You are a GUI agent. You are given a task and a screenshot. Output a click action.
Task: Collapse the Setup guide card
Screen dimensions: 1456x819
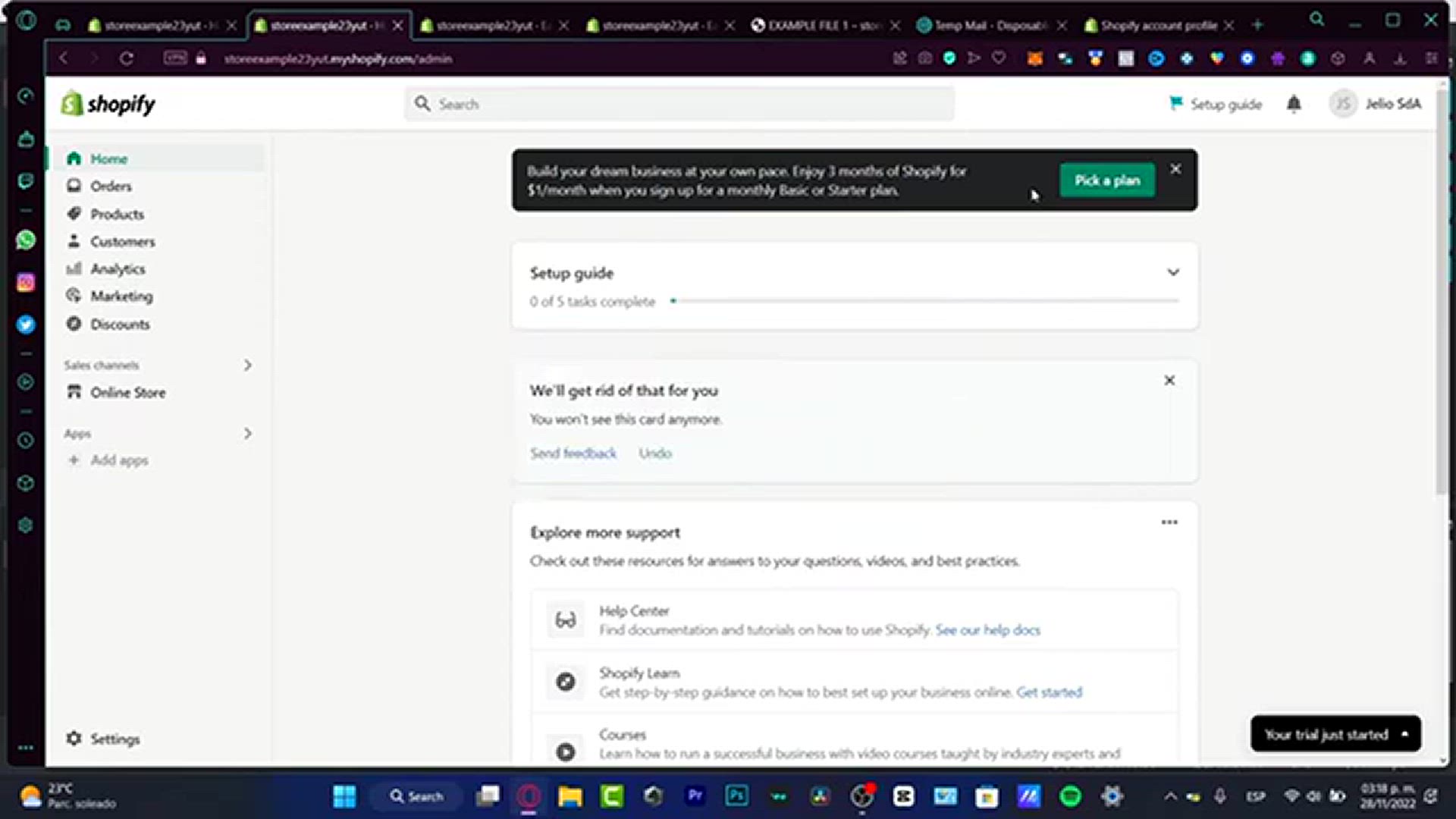[x=1173, y=272]
